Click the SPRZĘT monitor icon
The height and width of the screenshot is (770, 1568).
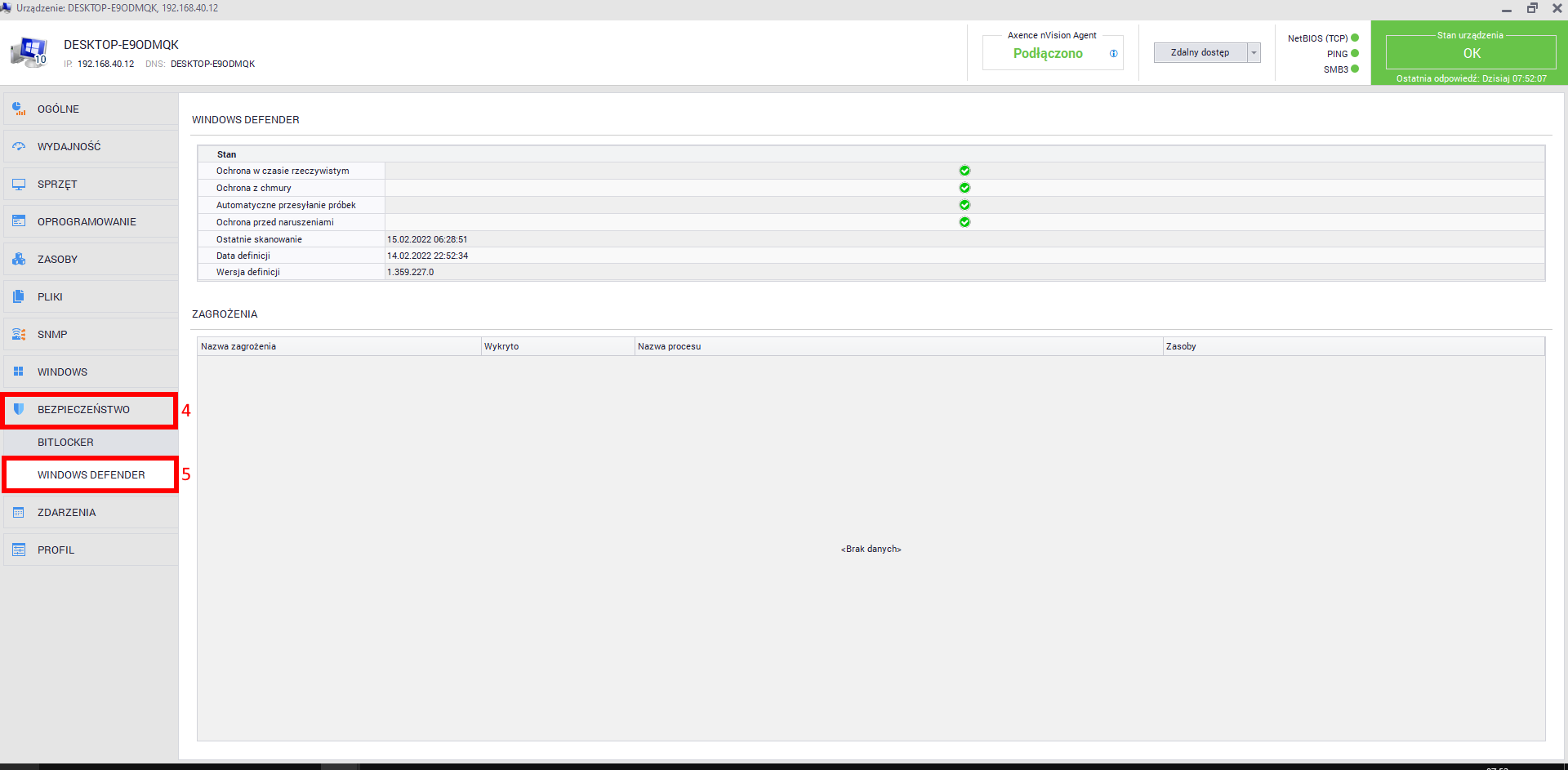pyautogui.click(x=19, y=184)
